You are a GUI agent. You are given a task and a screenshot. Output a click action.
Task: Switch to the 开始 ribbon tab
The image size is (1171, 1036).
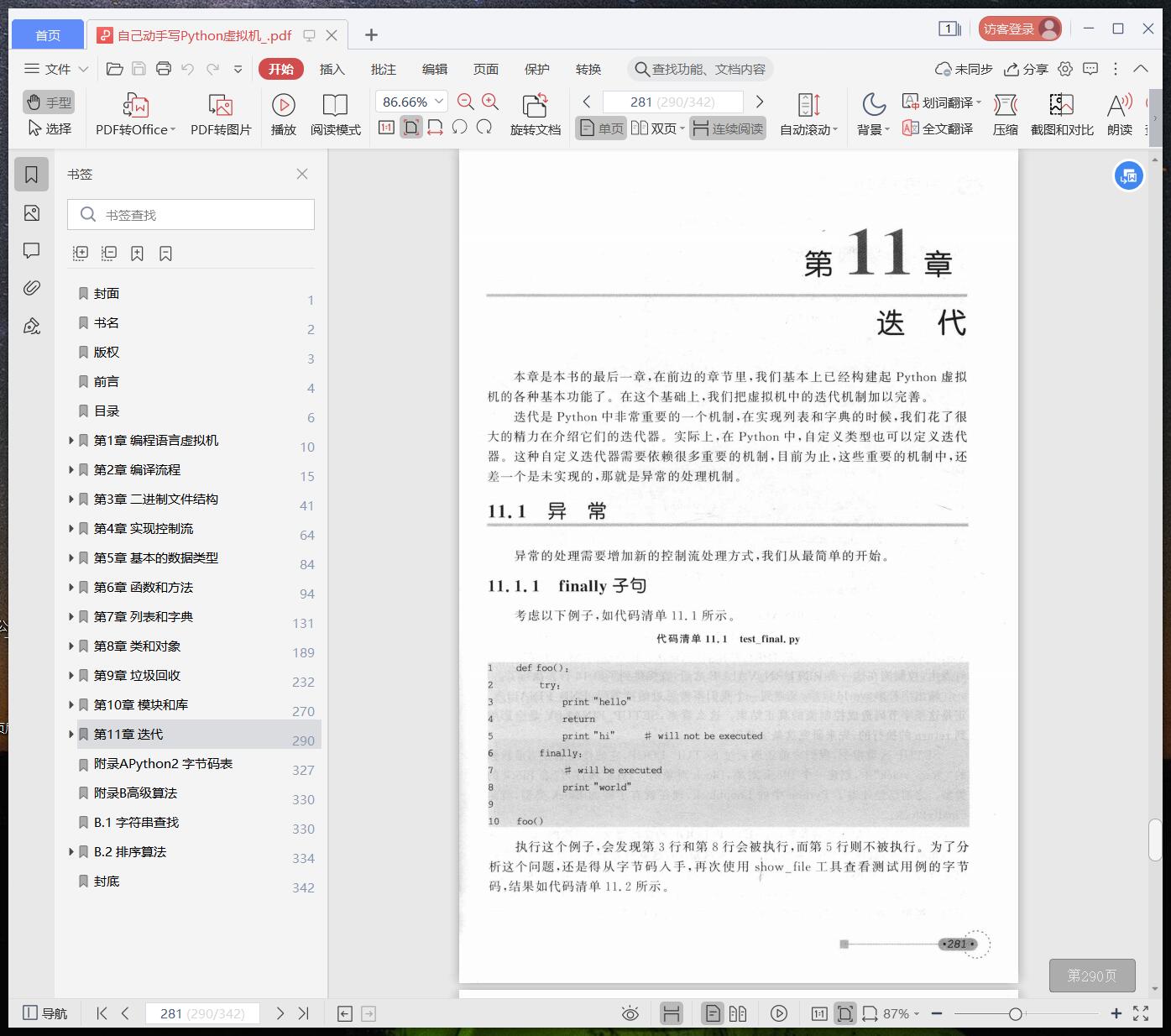[280, 69]
